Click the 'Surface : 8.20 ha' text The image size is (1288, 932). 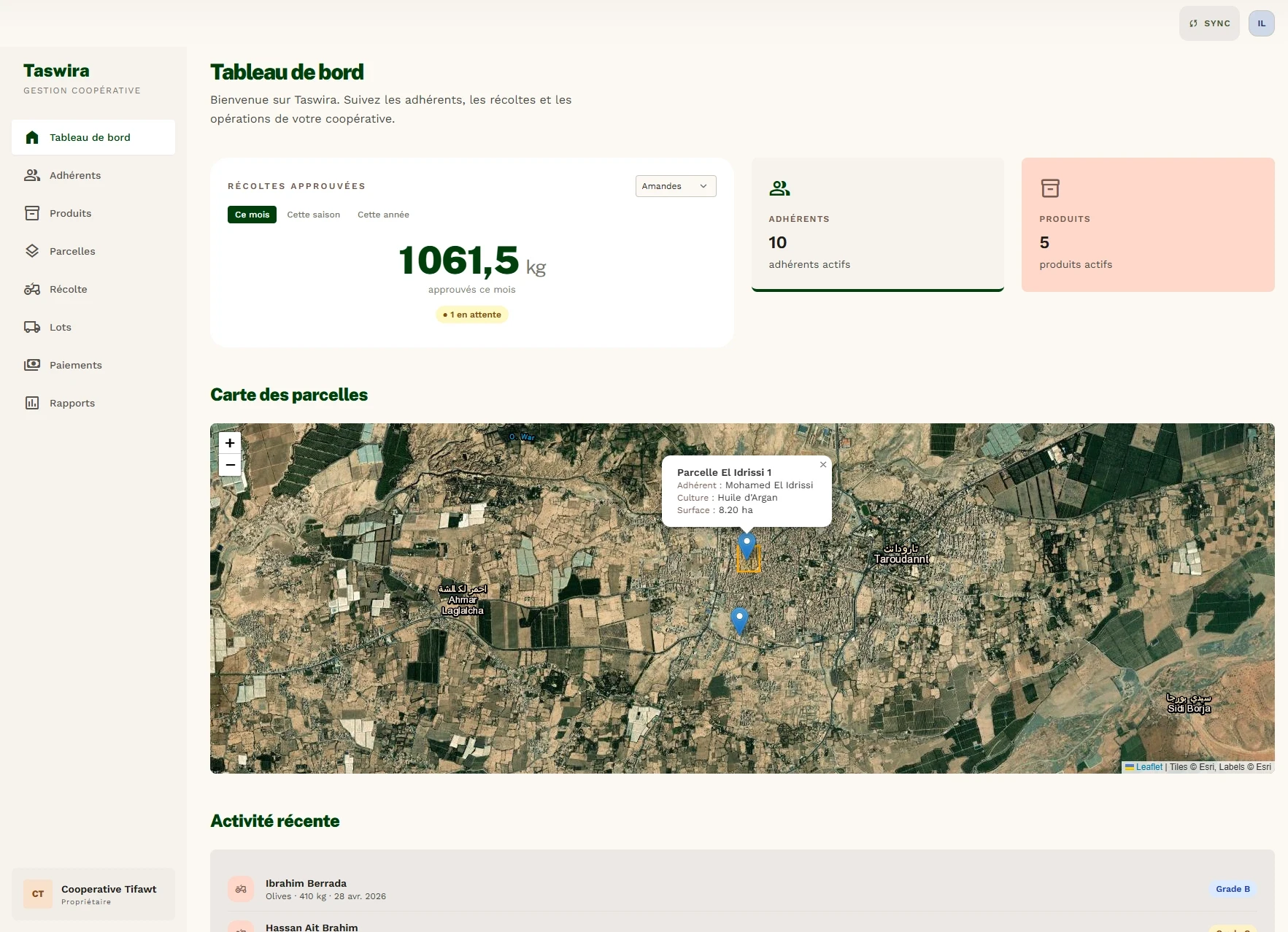pos(714,510)
